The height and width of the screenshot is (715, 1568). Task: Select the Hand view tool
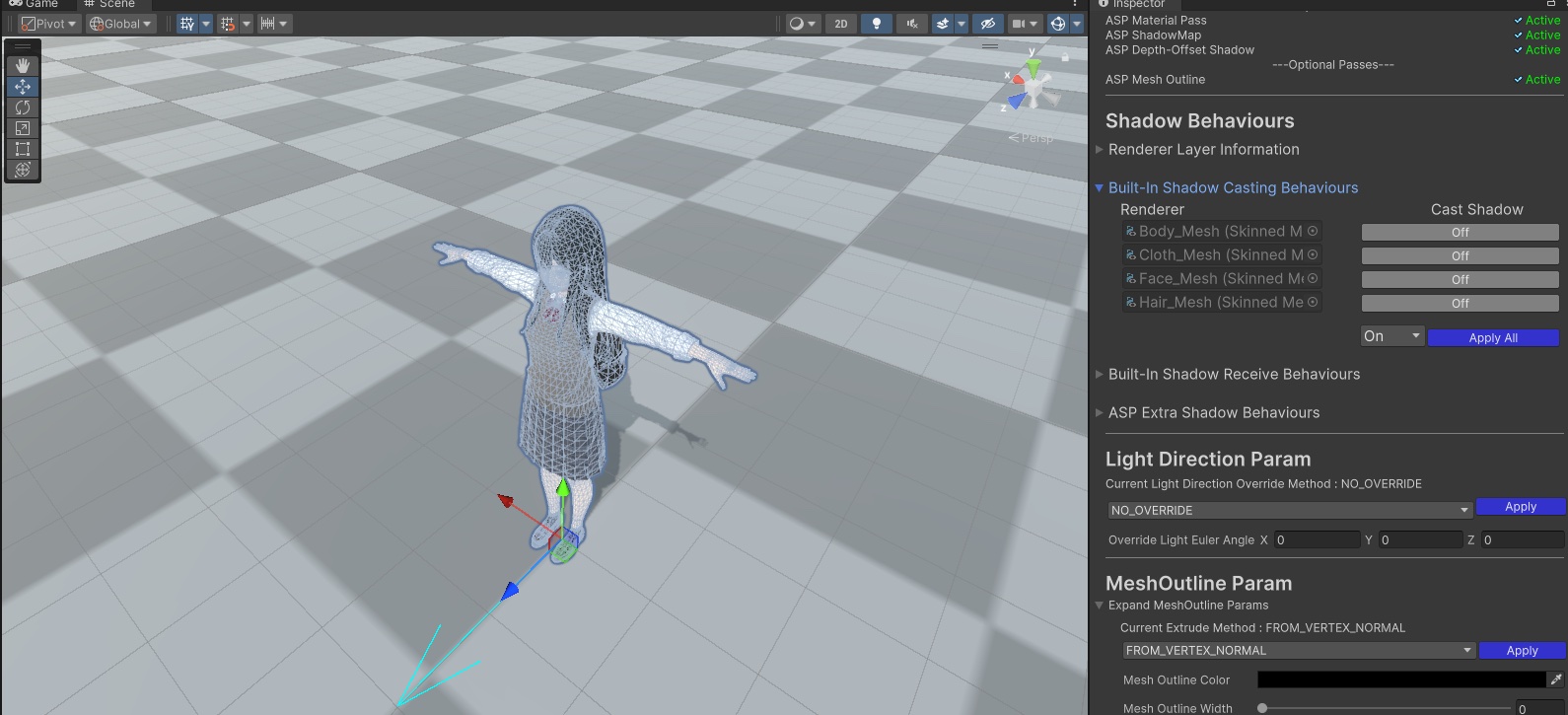click(x=23, y=66)
